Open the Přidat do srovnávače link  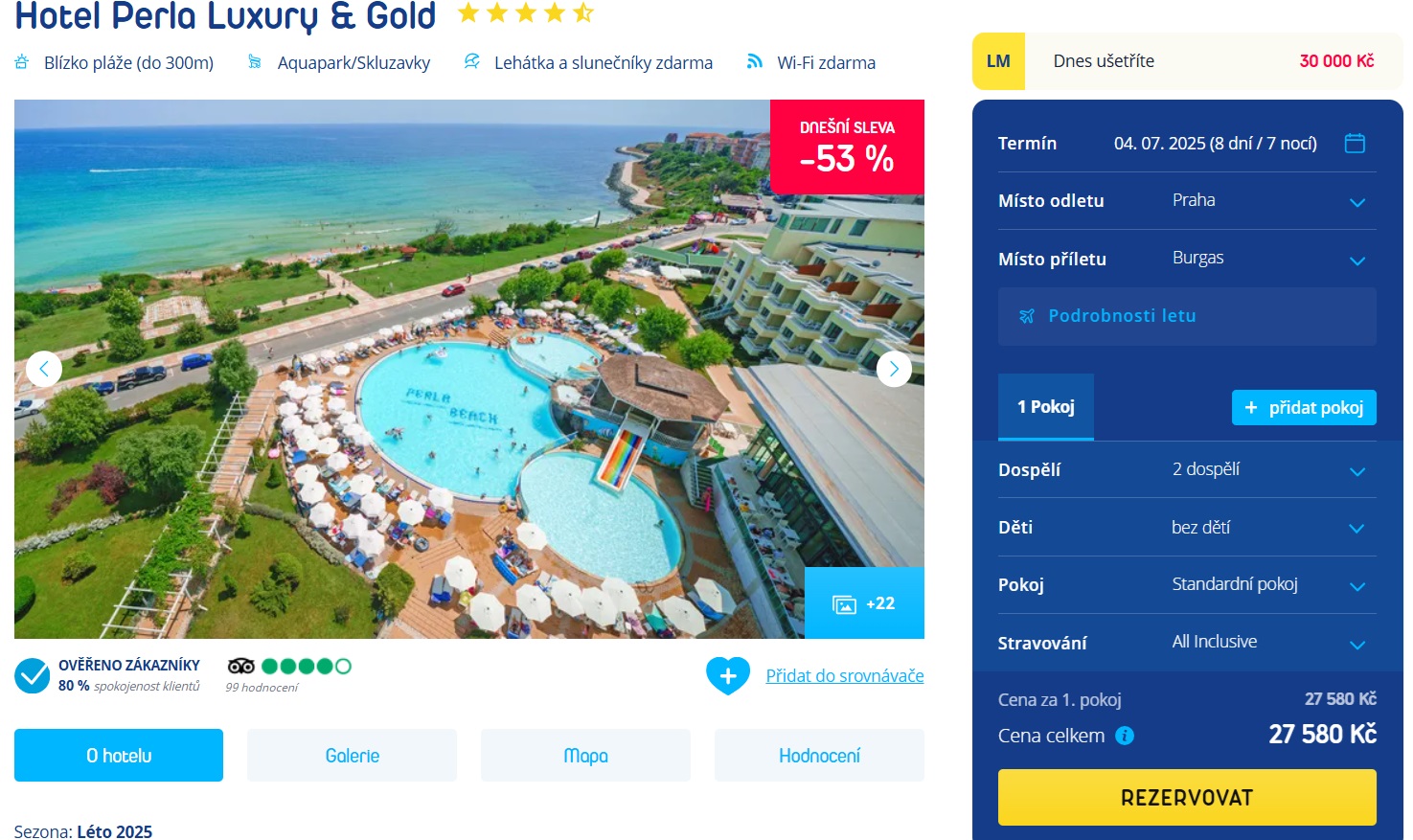[845, 676]
